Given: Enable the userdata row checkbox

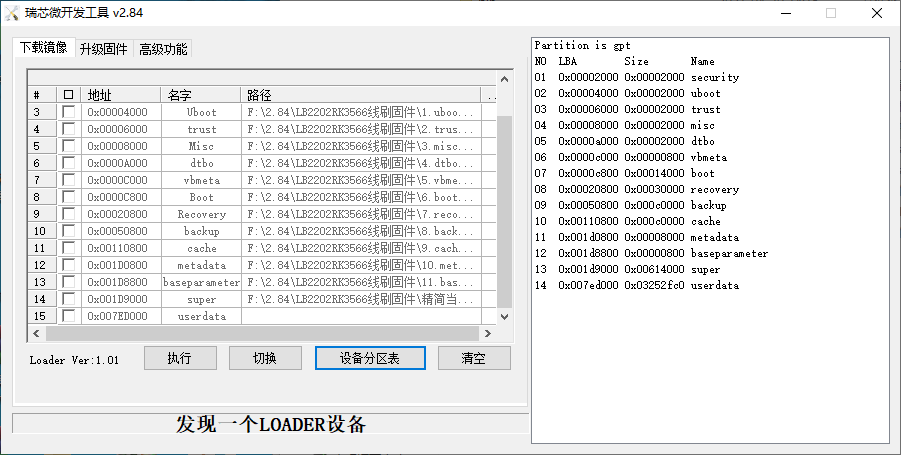Looking at the screenshot, I should pyautogui.click(x=68, y=315).
